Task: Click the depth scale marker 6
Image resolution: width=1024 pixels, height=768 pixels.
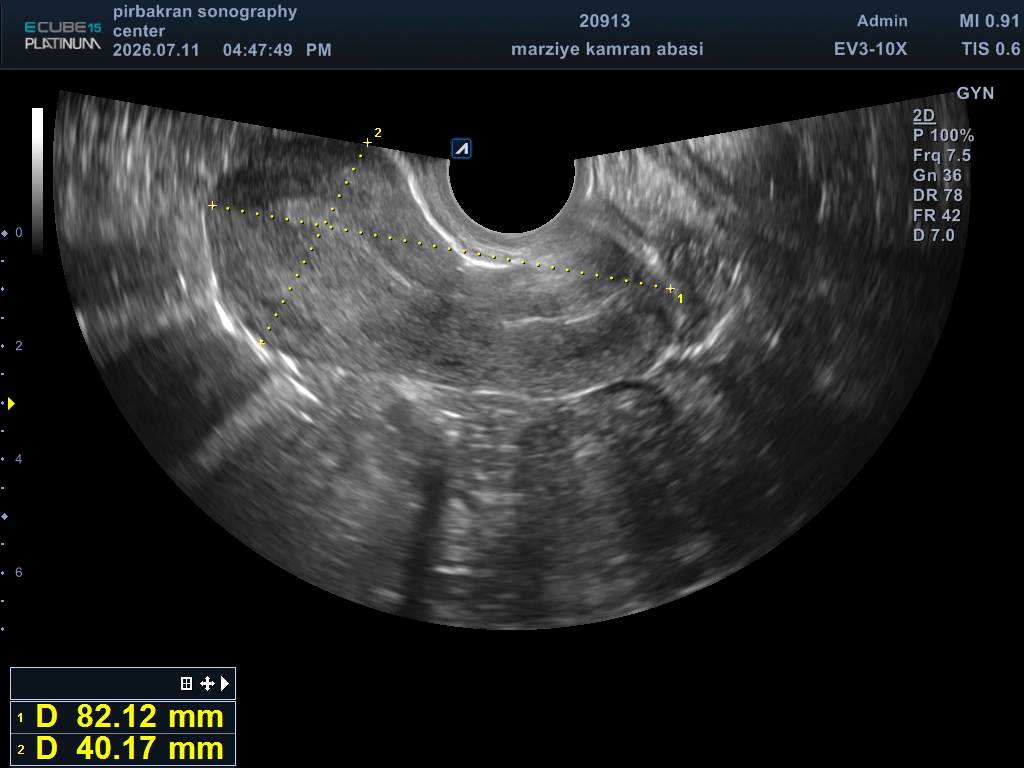Action: click(x=18, y=572)
